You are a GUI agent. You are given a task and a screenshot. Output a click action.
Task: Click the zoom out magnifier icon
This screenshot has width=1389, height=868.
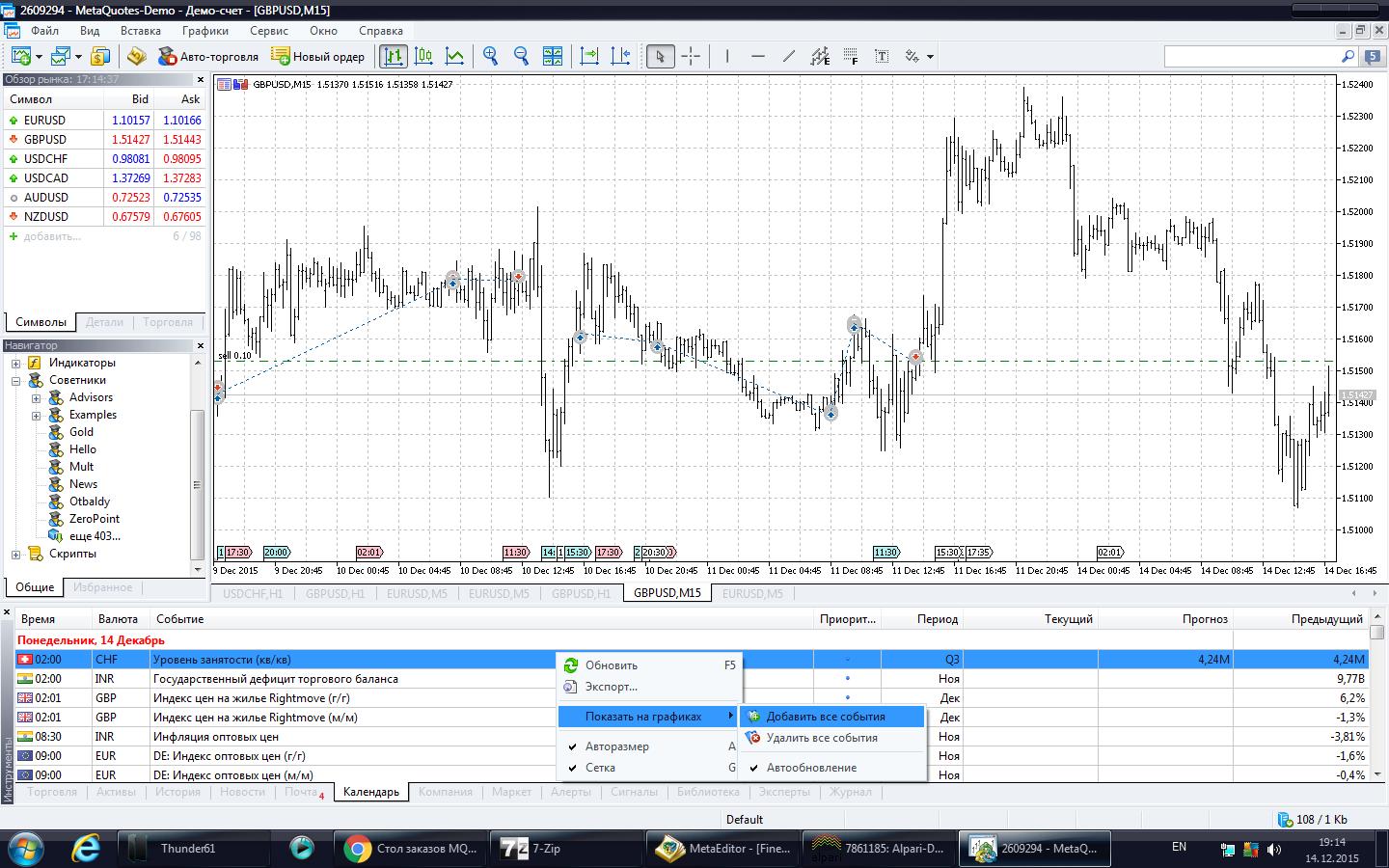[x=521, y=56]
